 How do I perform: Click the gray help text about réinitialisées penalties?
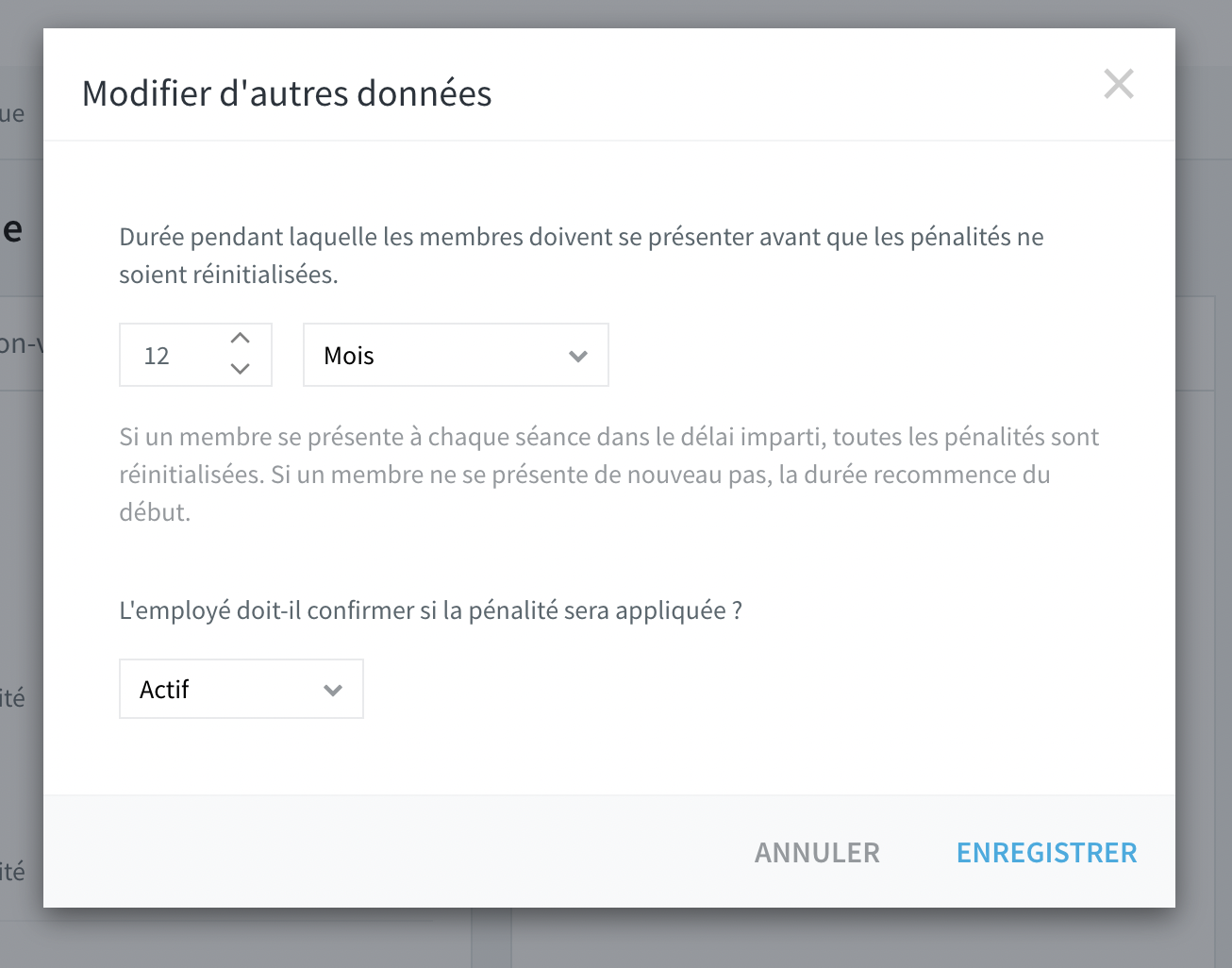tap(608, 475)
